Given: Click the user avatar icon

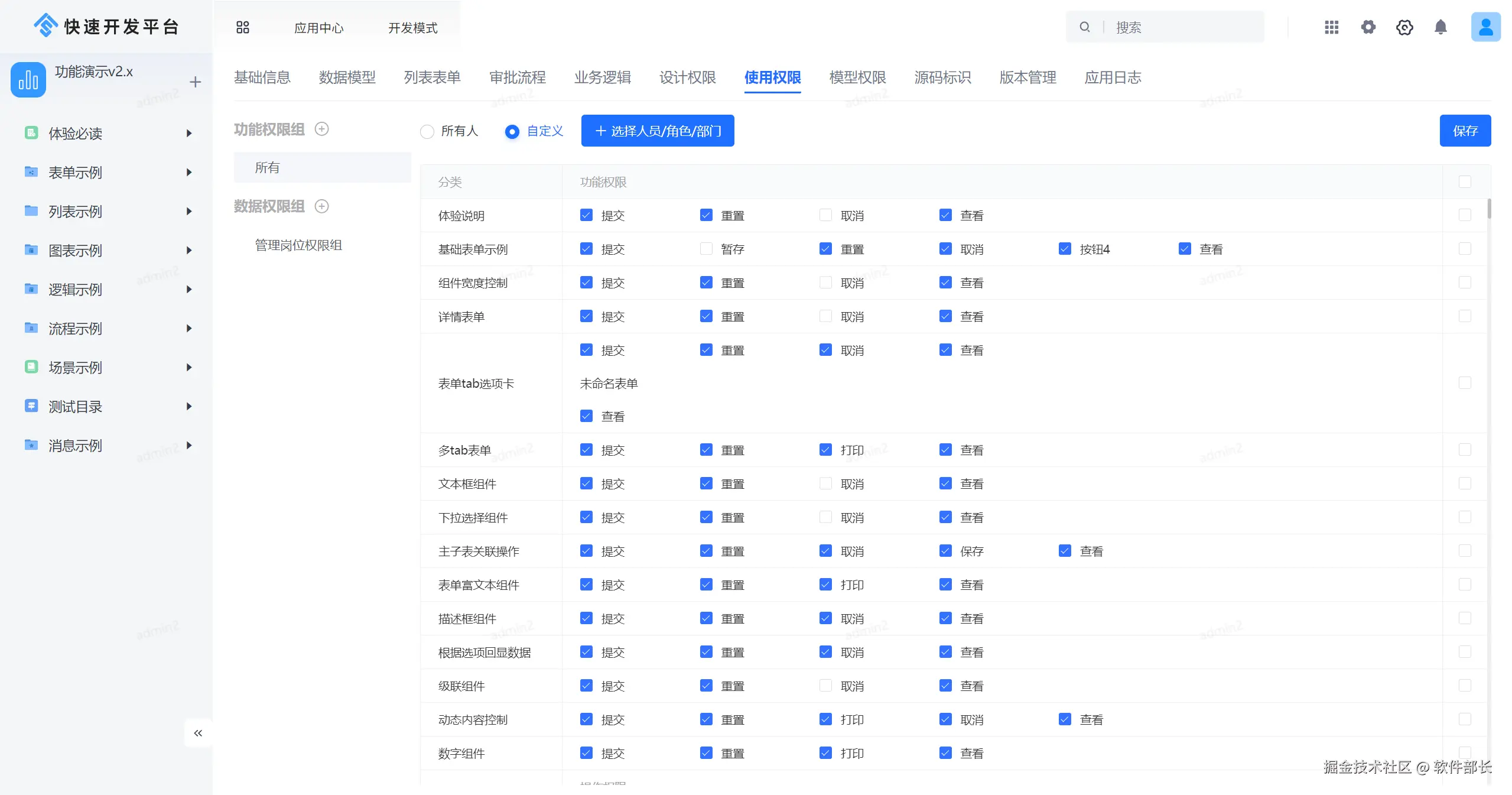Looking at the screenshot, I should [x=1485, y=27].
